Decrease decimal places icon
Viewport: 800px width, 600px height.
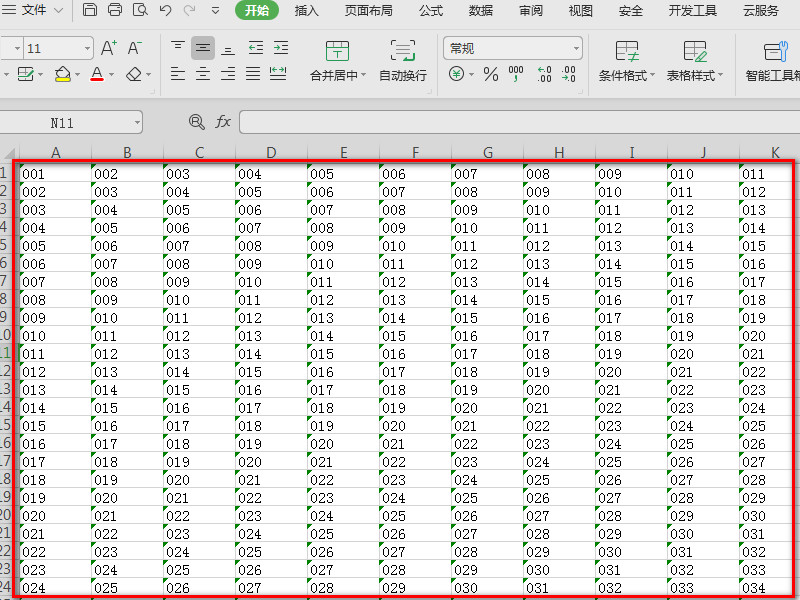pyautogui.click(x=569, y=74)
